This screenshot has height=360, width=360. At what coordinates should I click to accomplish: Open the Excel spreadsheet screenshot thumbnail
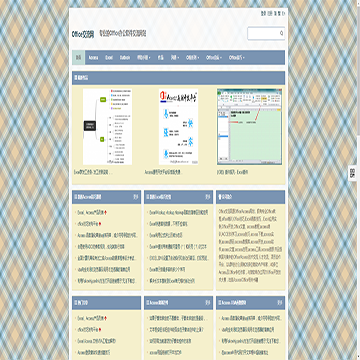[x=249, y=127]
